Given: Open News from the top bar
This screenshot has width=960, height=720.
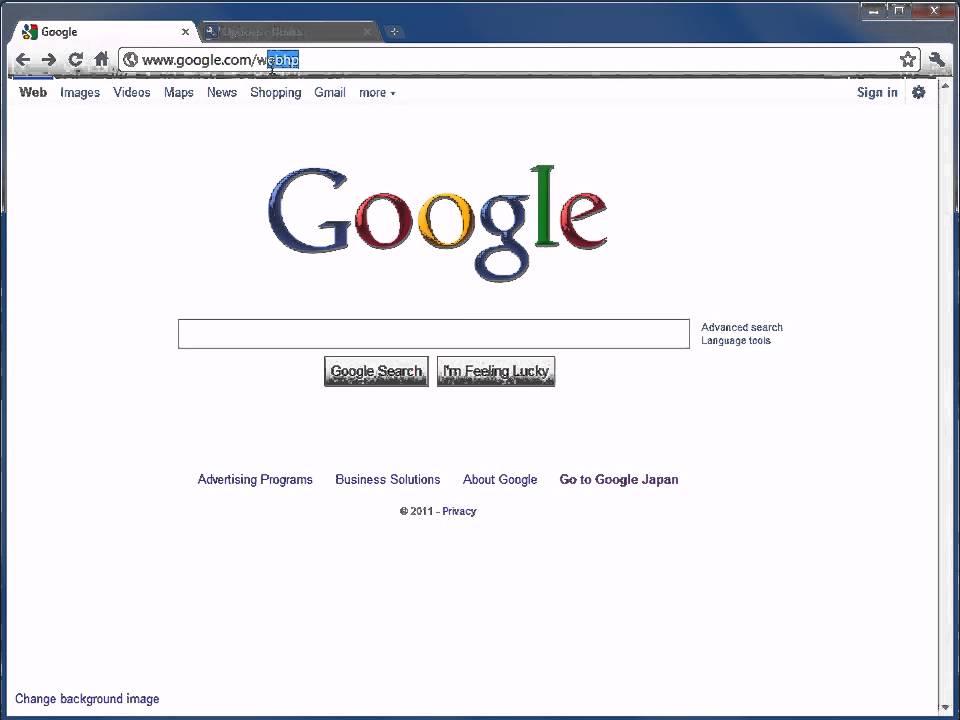Looking at the screenshot, I should coord(222,92).
